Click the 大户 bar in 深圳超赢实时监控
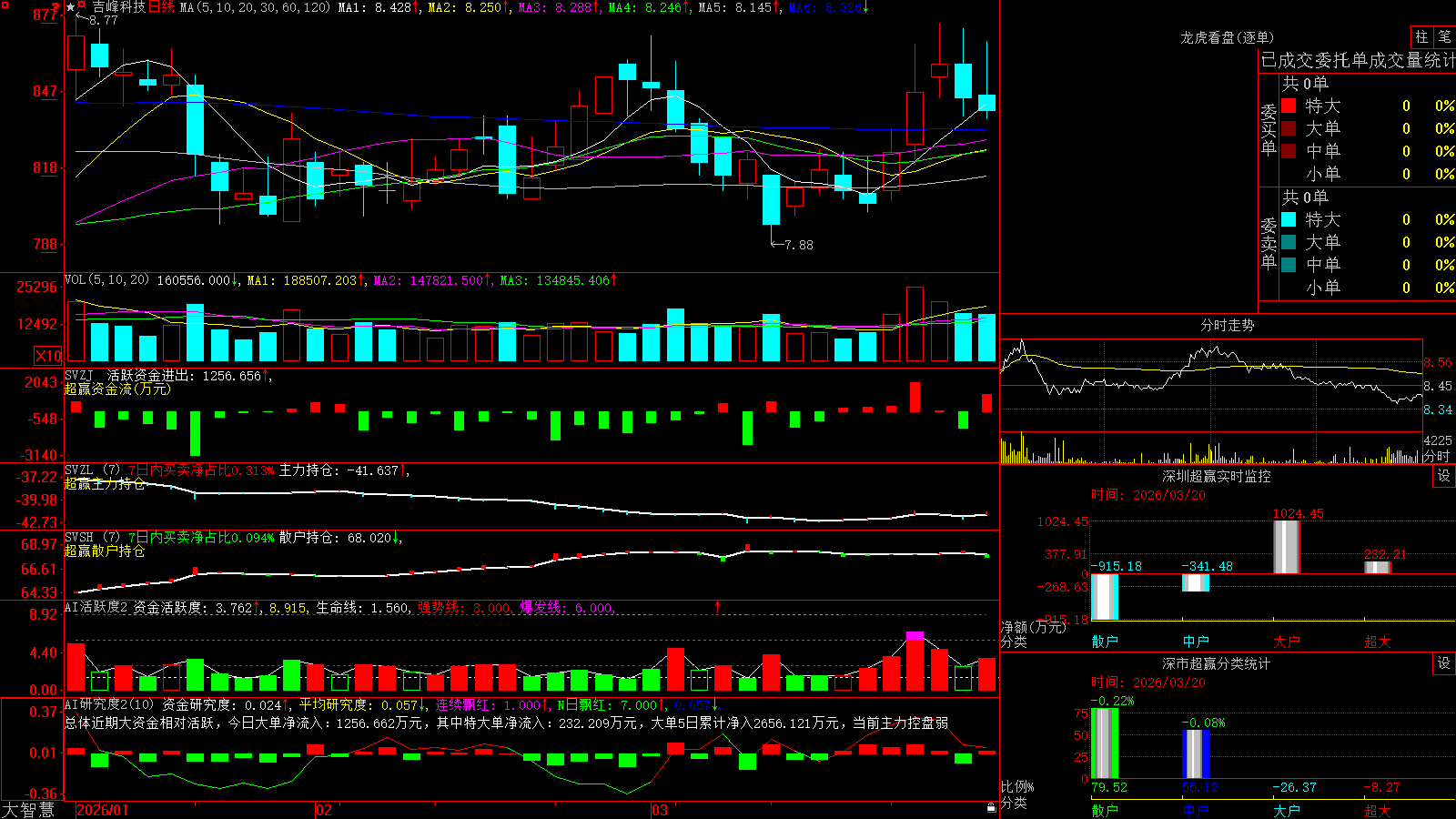This screenshot has height=819, width=1456. [x=1286, y=547]
